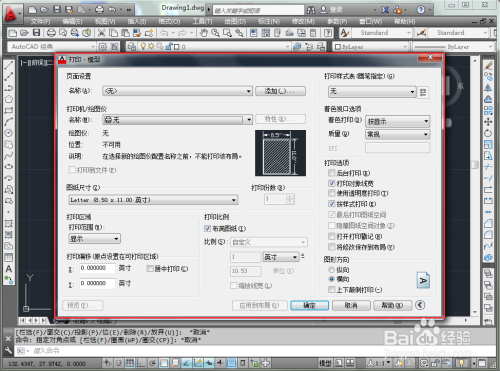
Task: Enable 打印到文件 checkbox
Action: tap(72, 170)
